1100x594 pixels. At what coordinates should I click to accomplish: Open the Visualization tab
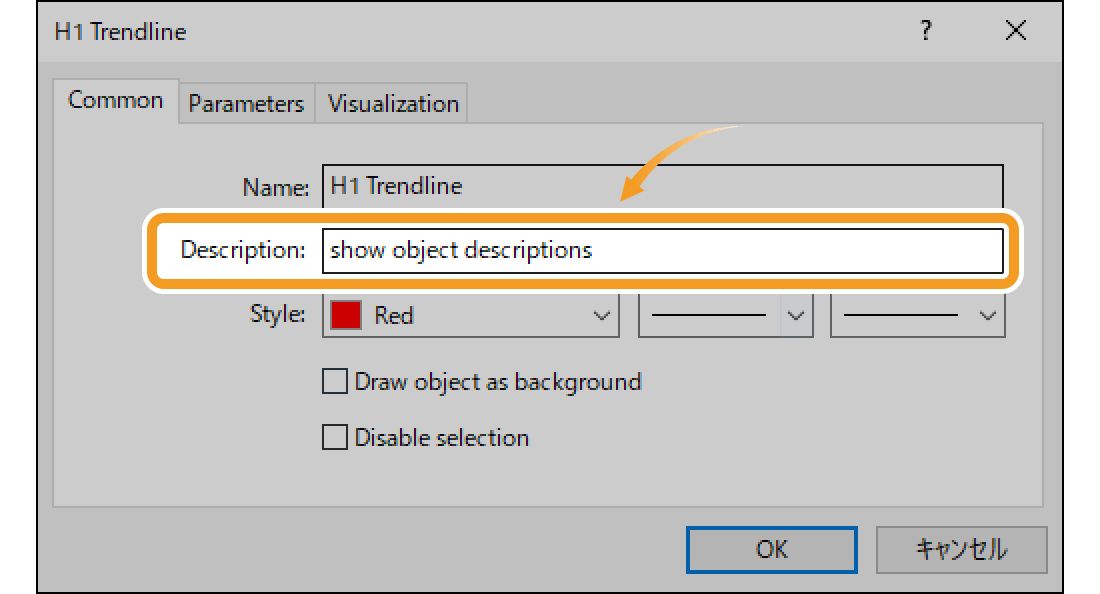(393, 104)
